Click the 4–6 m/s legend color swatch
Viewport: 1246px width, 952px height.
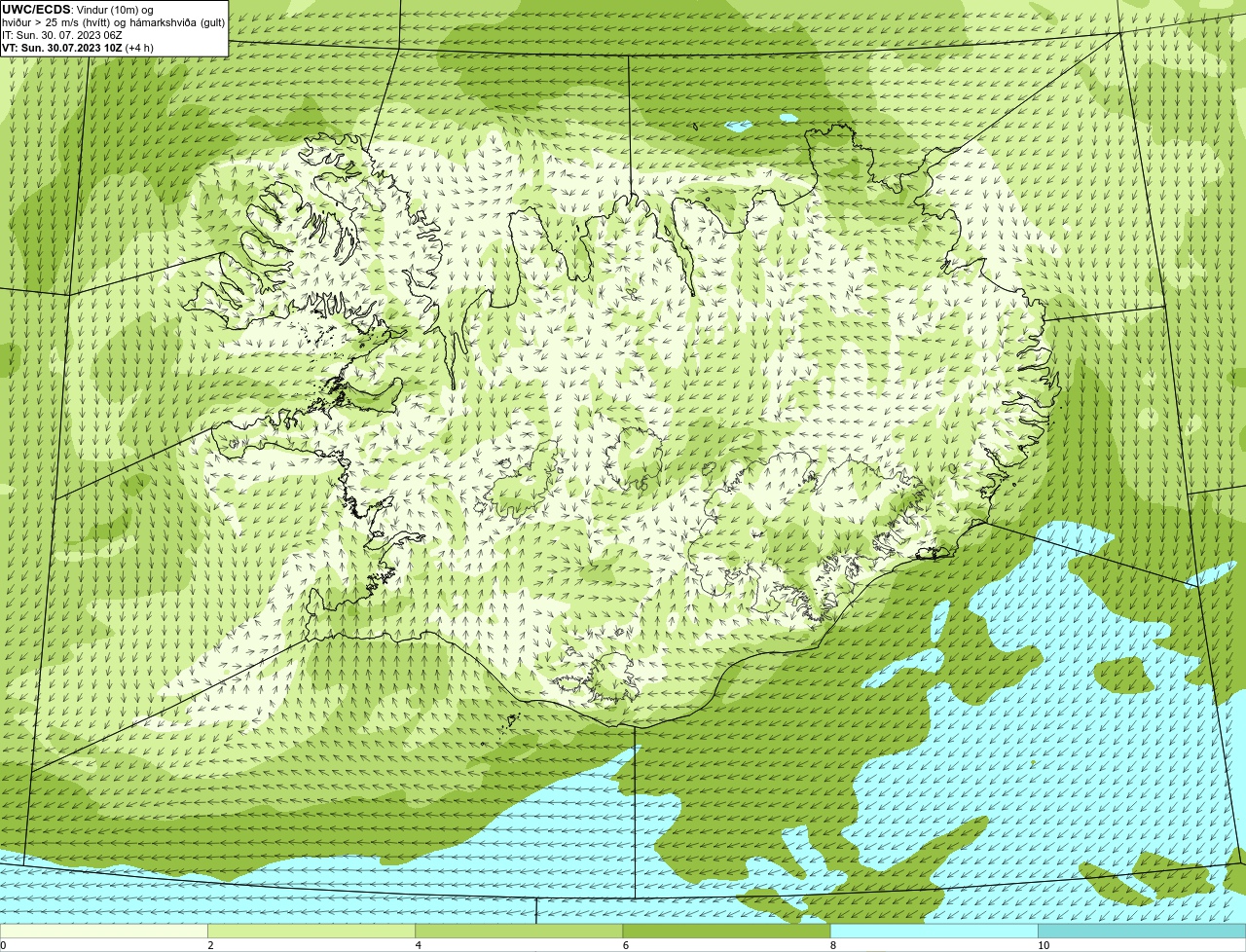click(519, 932)
